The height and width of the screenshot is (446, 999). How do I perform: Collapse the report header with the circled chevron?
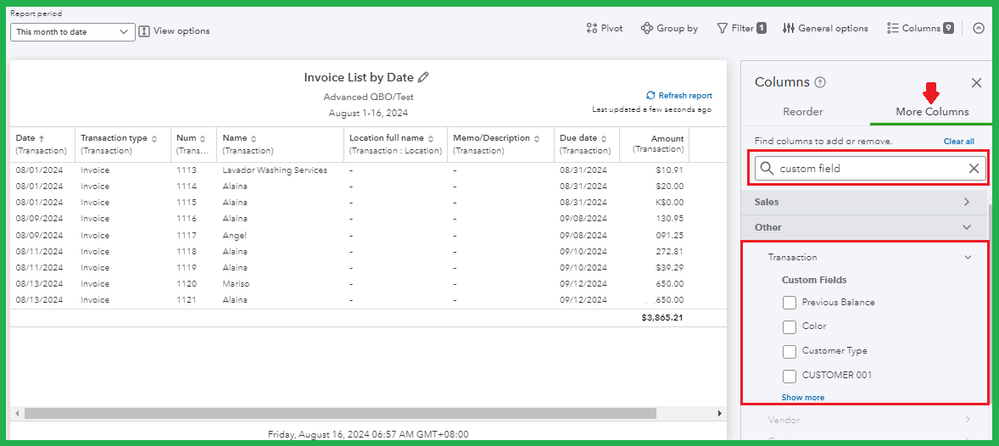point(979,29)
